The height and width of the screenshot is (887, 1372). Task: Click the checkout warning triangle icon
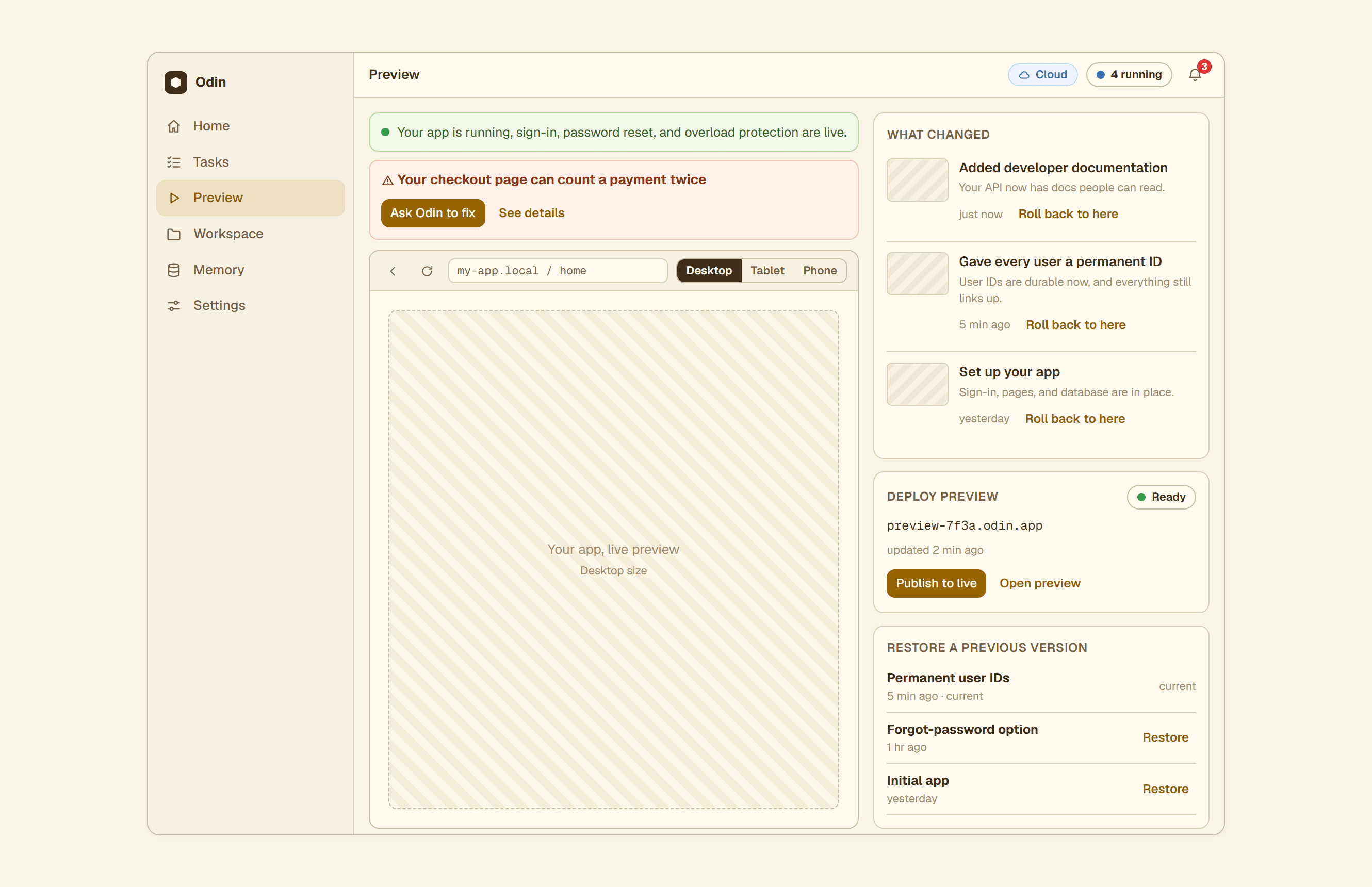pos(388,180)
